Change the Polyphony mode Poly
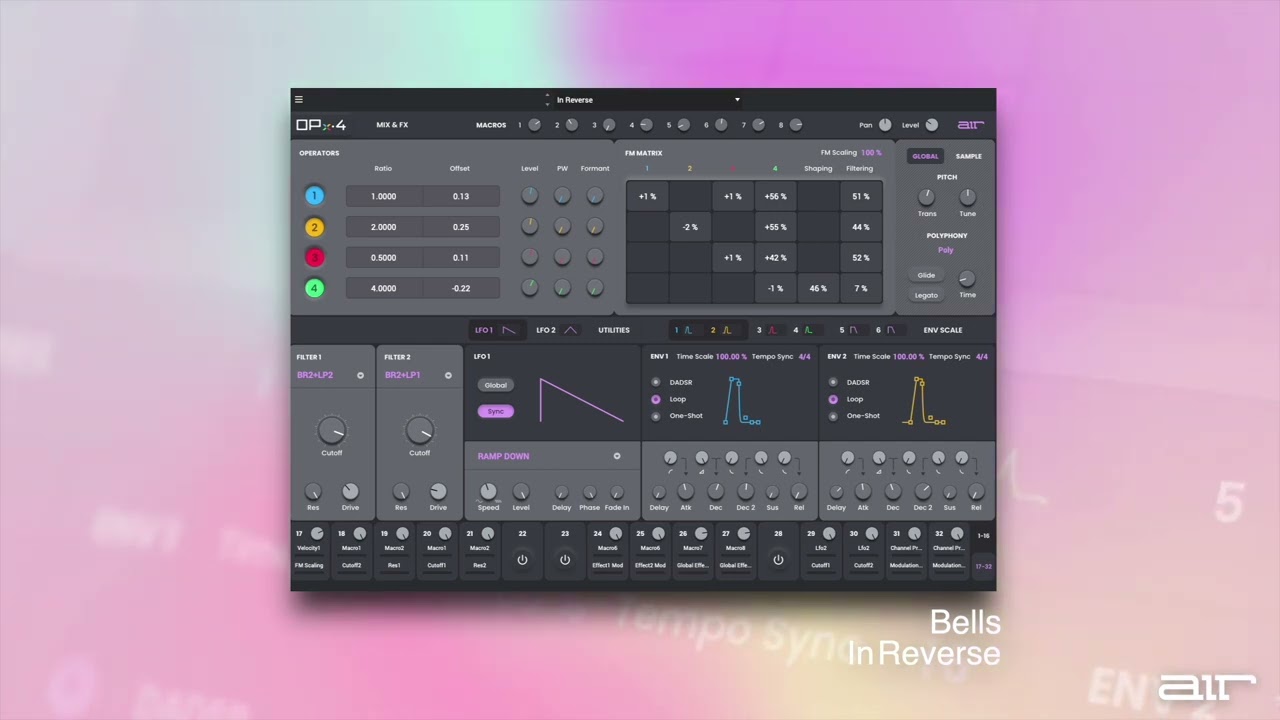The image size is (1280, 720). (x=946, y=250)
